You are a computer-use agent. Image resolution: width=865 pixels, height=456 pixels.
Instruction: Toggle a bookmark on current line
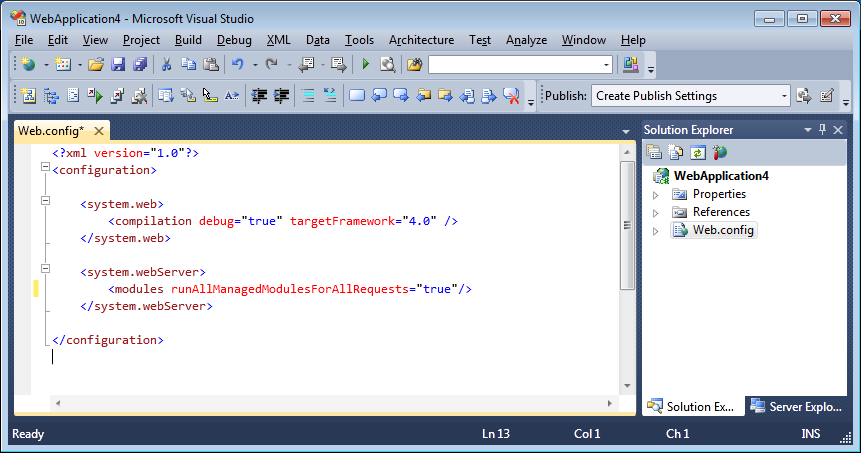click(x=357, y=96)
